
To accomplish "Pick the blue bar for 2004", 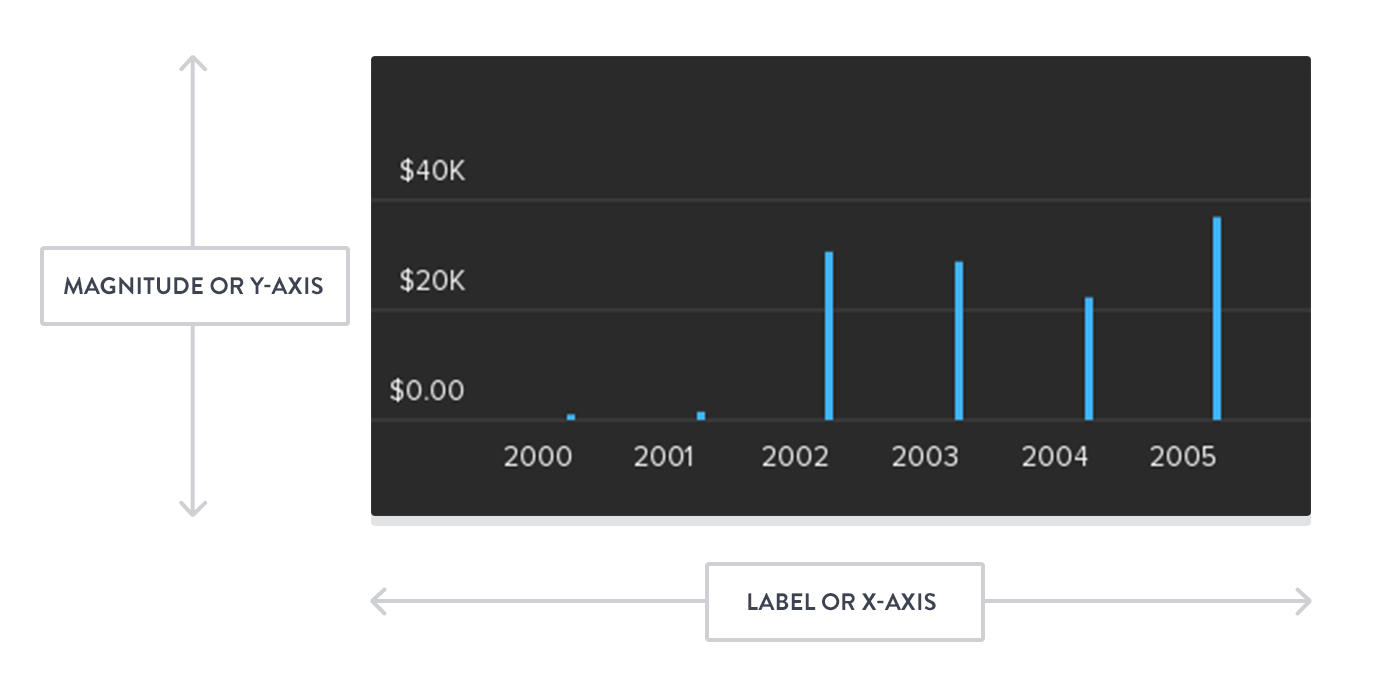I will pos(1089,359).
